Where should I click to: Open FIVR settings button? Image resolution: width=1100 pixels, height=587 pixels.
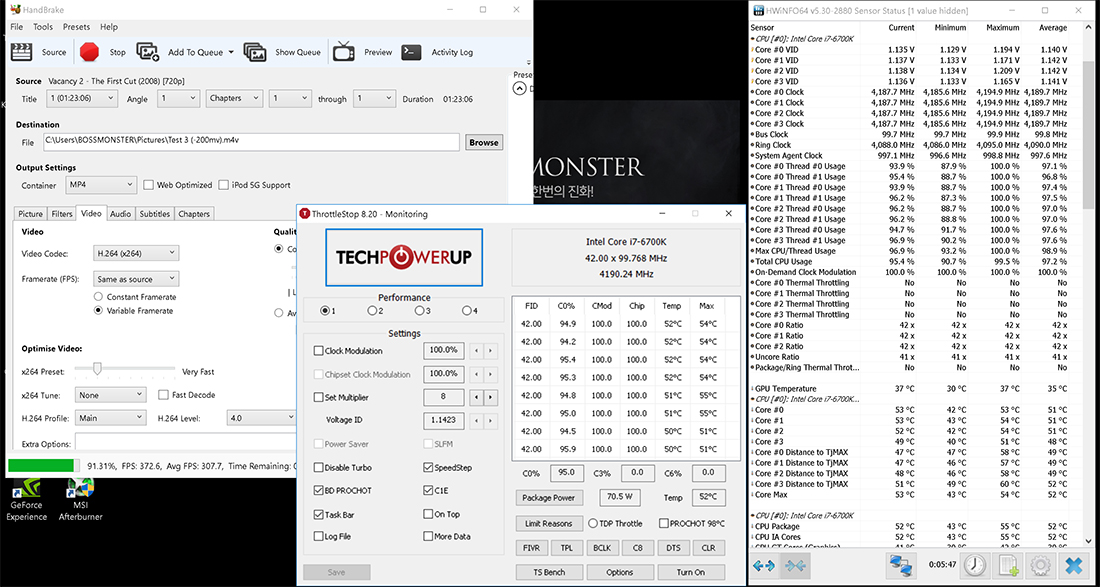coord(531,548)
